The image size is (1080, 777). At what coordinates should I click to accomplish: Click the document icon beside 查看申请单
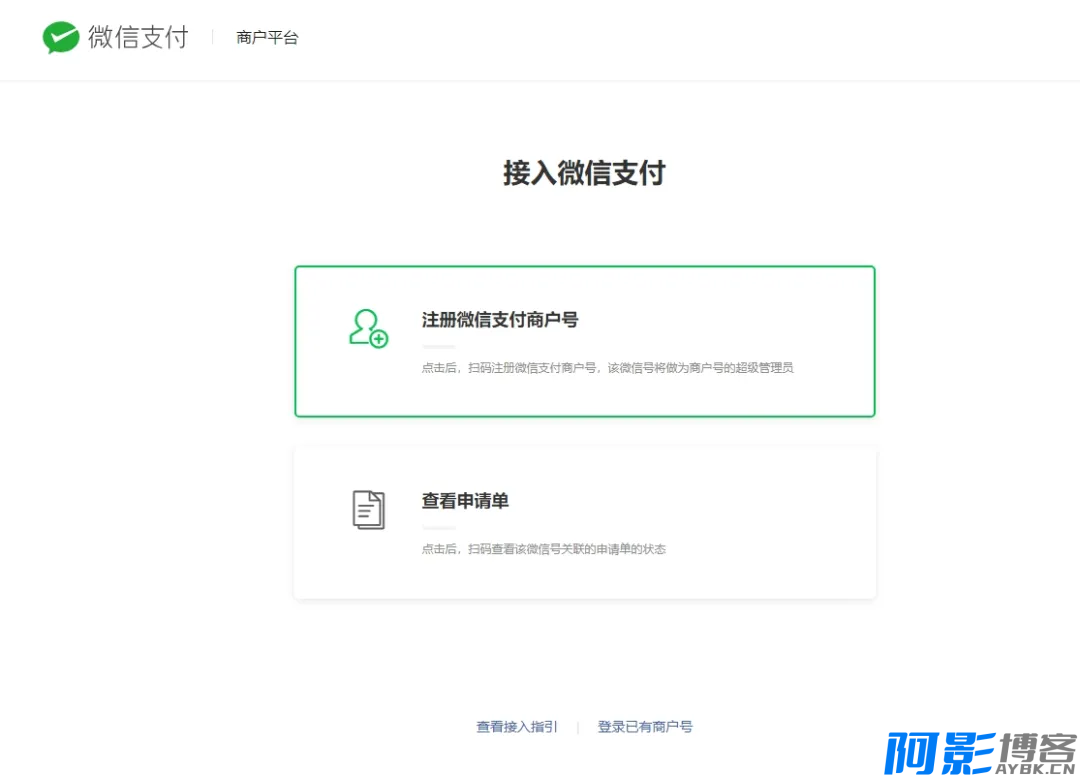[368, 510]
